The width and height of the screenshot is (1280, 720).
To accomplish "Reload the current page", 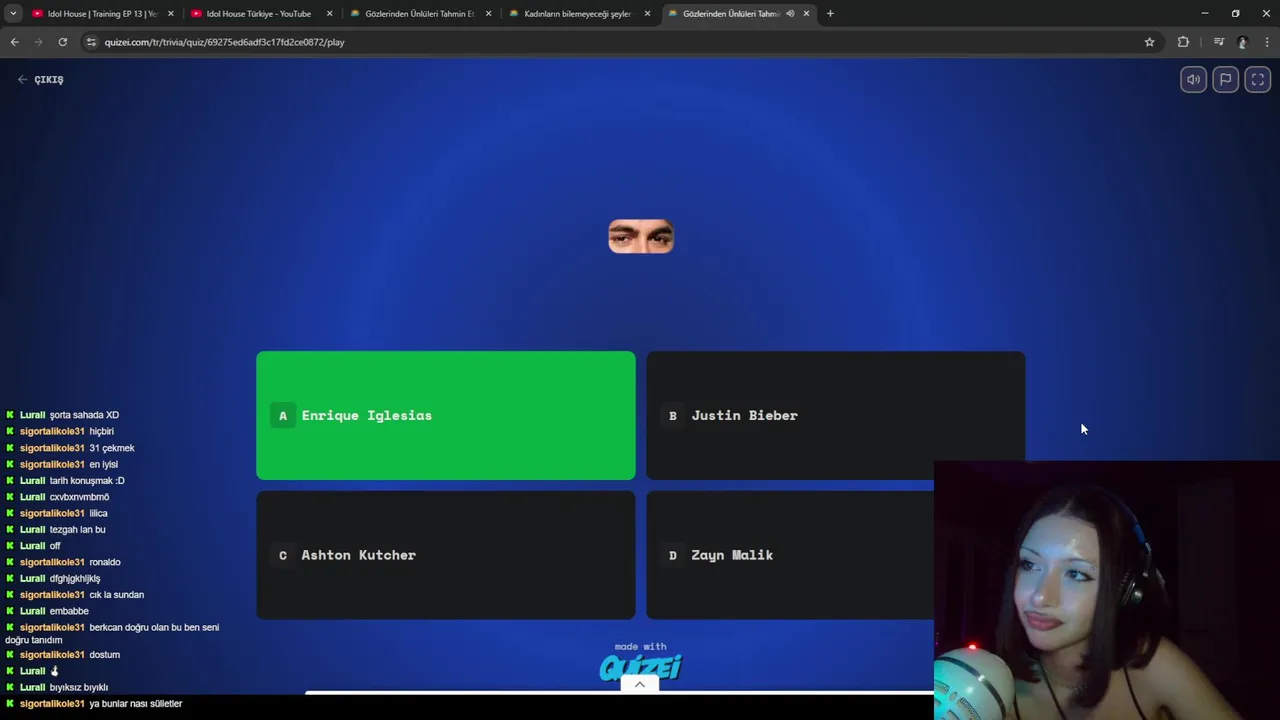I will tap(62, 42).
